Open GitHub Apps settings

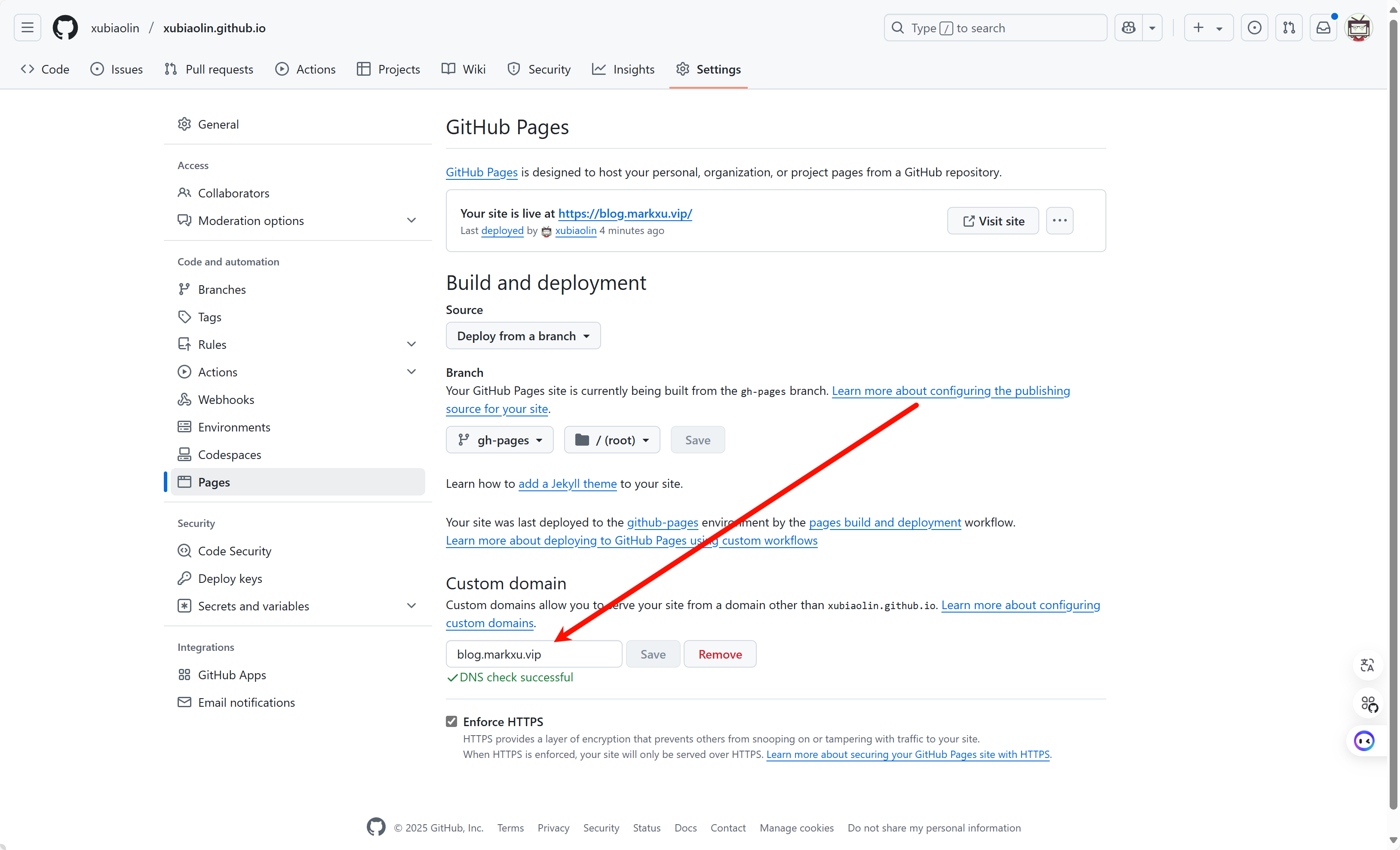click(298, 674)
